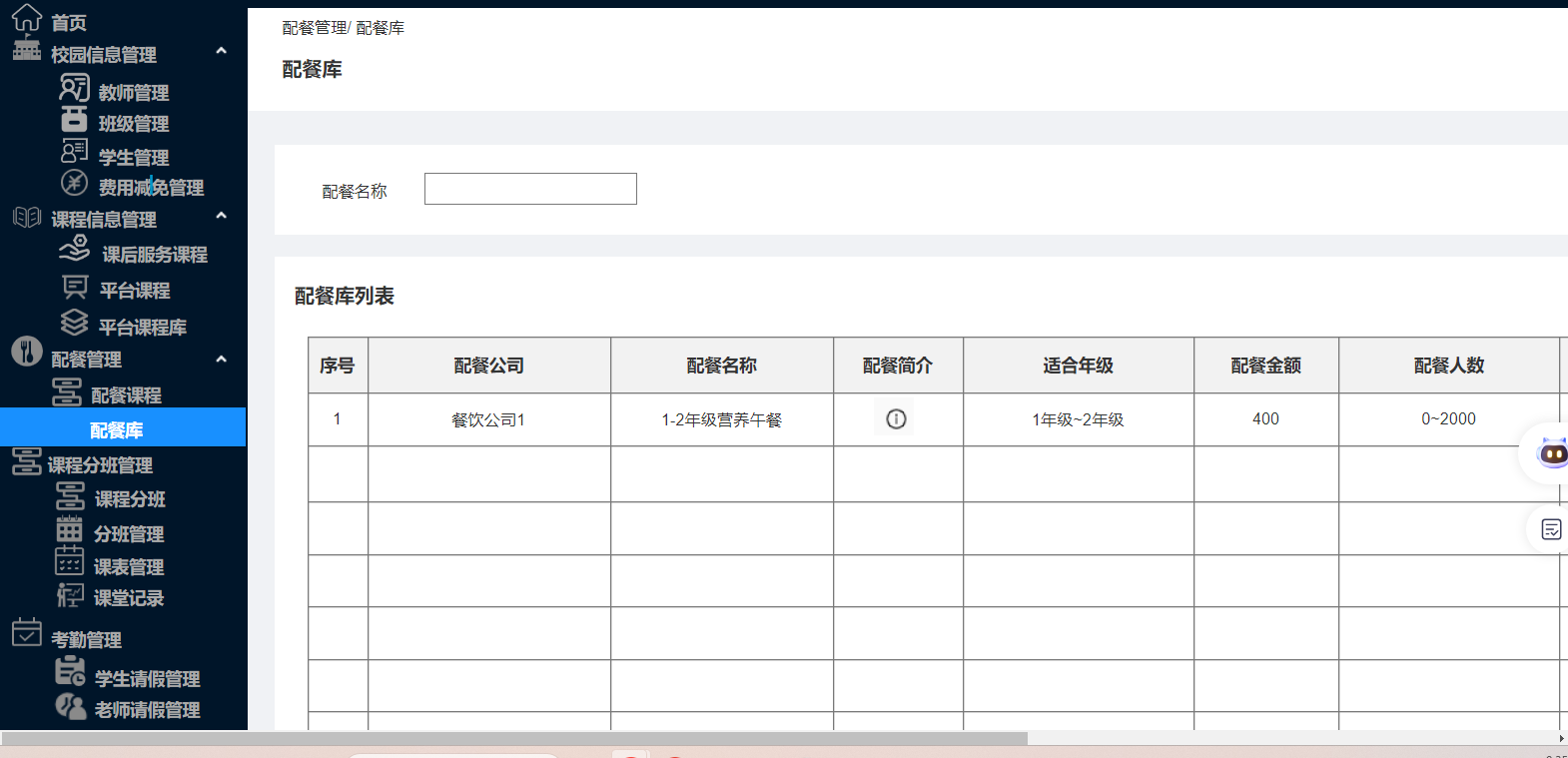Click the 平台课程 presentation board icon
The width and height of the screenshot is (1568, 758).
75,288
